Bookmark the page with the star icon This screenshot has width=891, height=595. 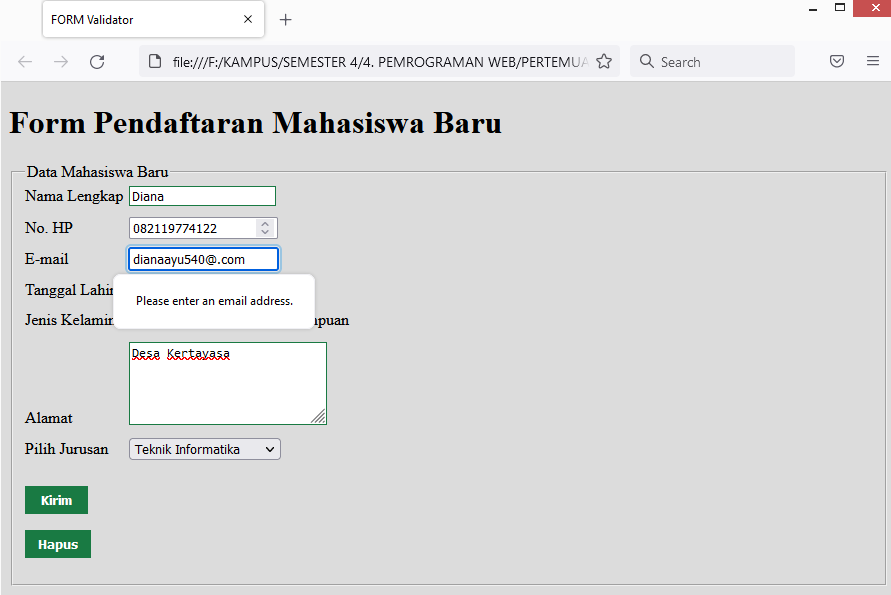tap(604, 61)
